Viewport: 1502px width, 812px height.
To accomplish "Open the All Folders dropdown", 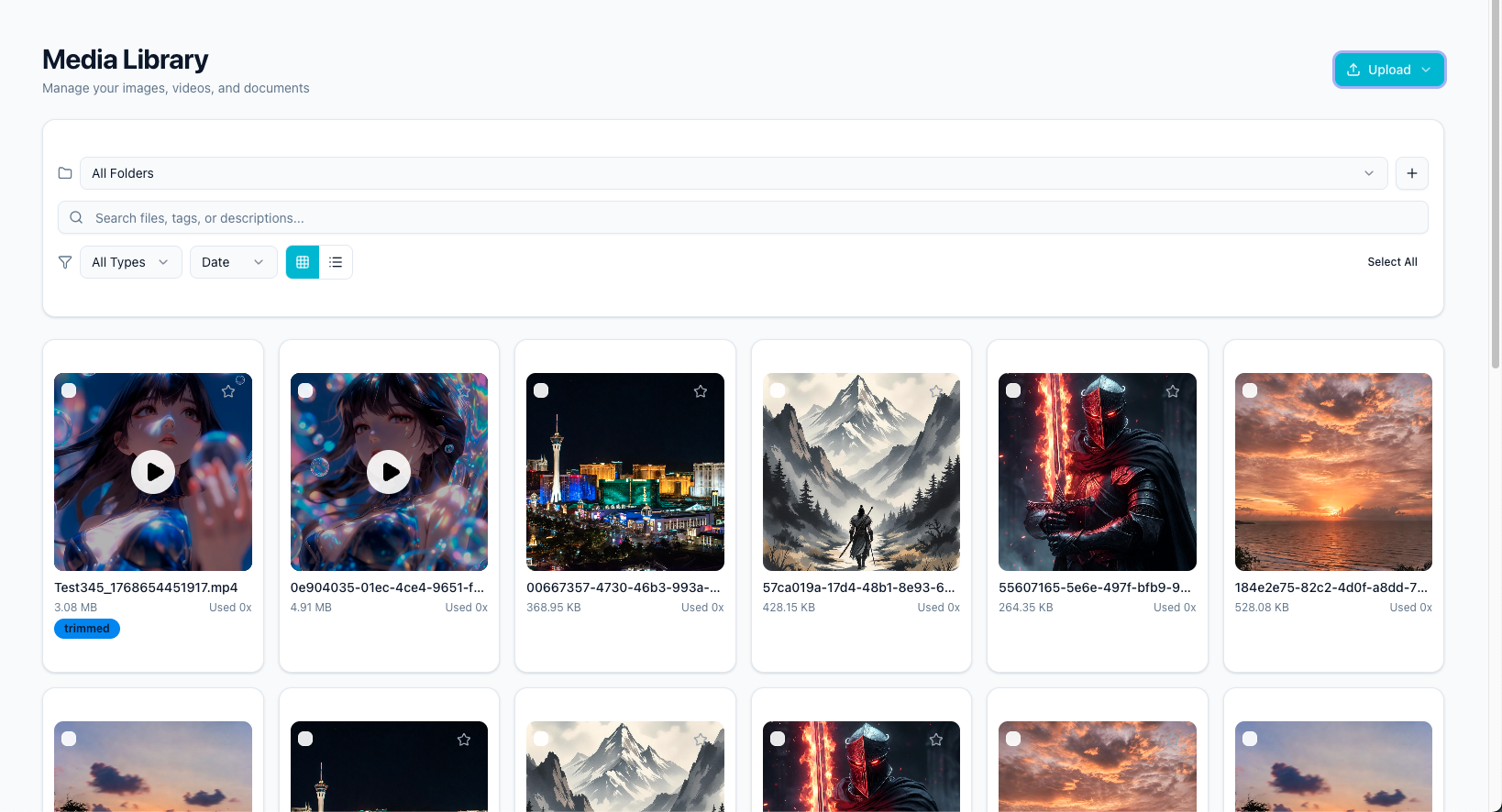I will (733, 173).
